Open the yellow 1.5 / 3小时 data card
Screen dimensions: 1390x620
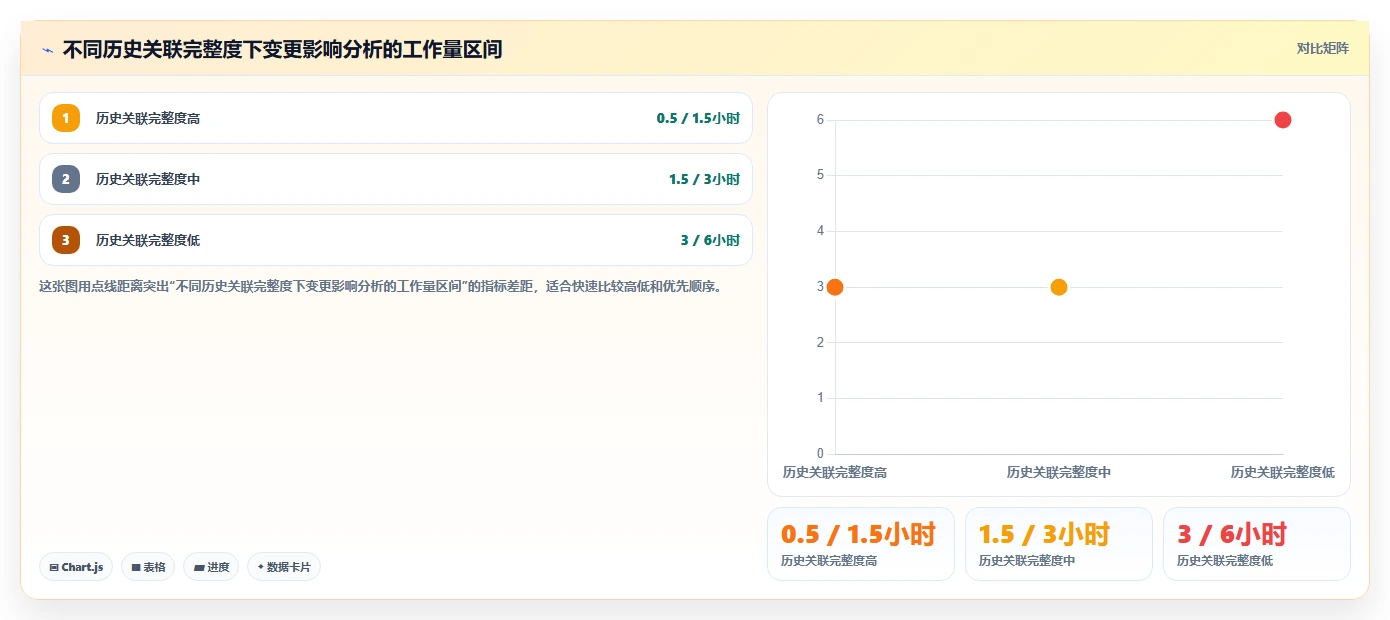1059,544
